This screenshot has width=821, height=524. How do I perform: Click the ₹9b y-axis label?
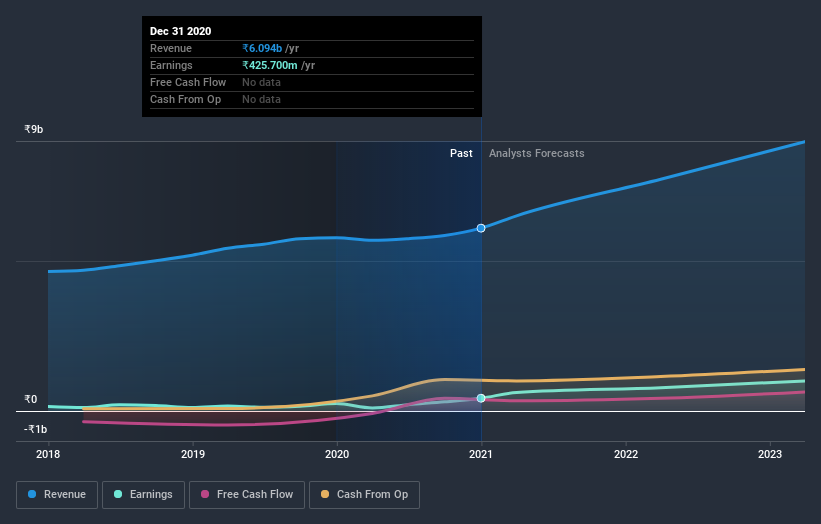pyautogui.click(x=34, y=129)
